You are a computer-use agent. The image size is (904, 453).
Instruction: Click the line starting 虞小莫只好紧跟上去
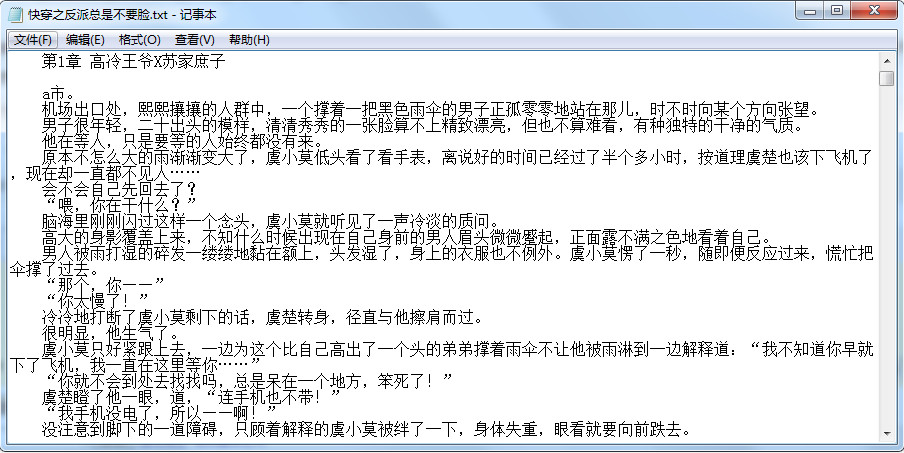click(457, 349)
